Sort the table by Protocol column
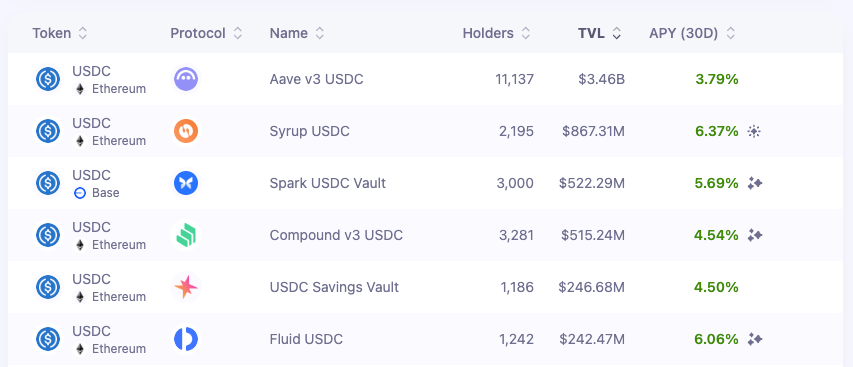The width and height of the screenshot is (853, 367). point(206,33)
